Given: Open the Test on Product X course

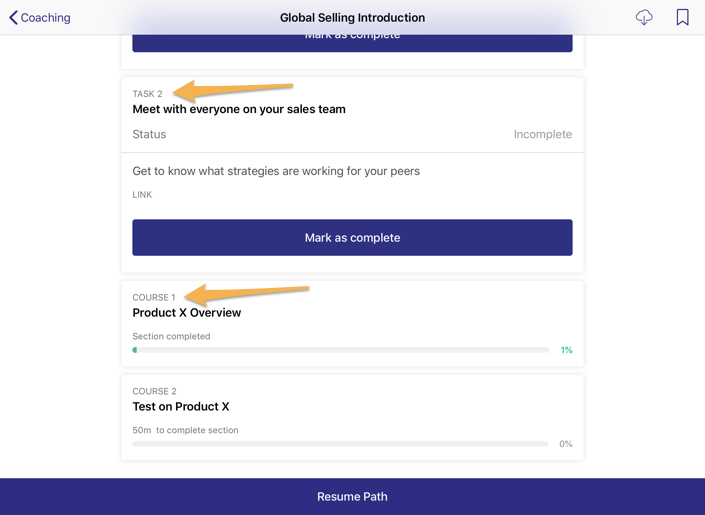Looking at the screenshot, I should (x=181, y=407).
